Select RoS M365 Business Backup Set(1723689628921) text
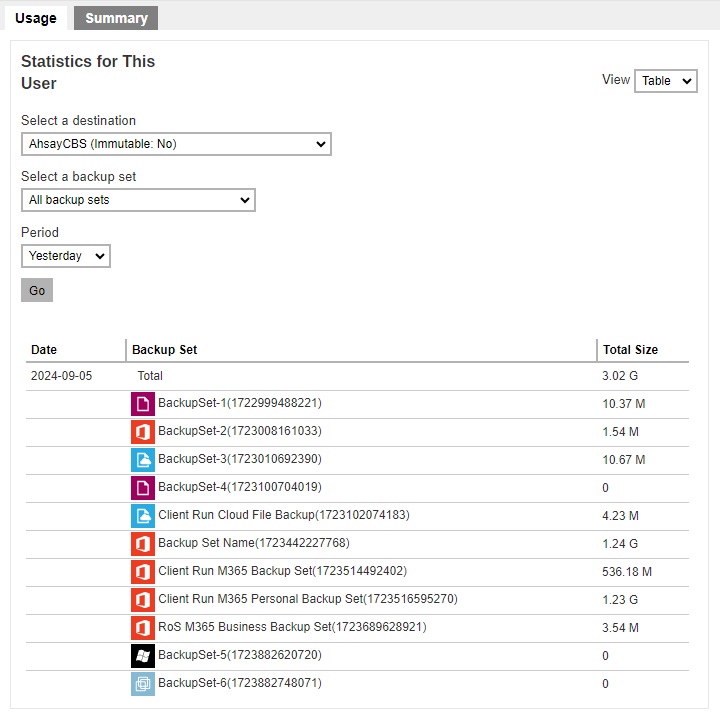Image resolution: width=720 pixels, height=720 pixels. coord(292,627)
